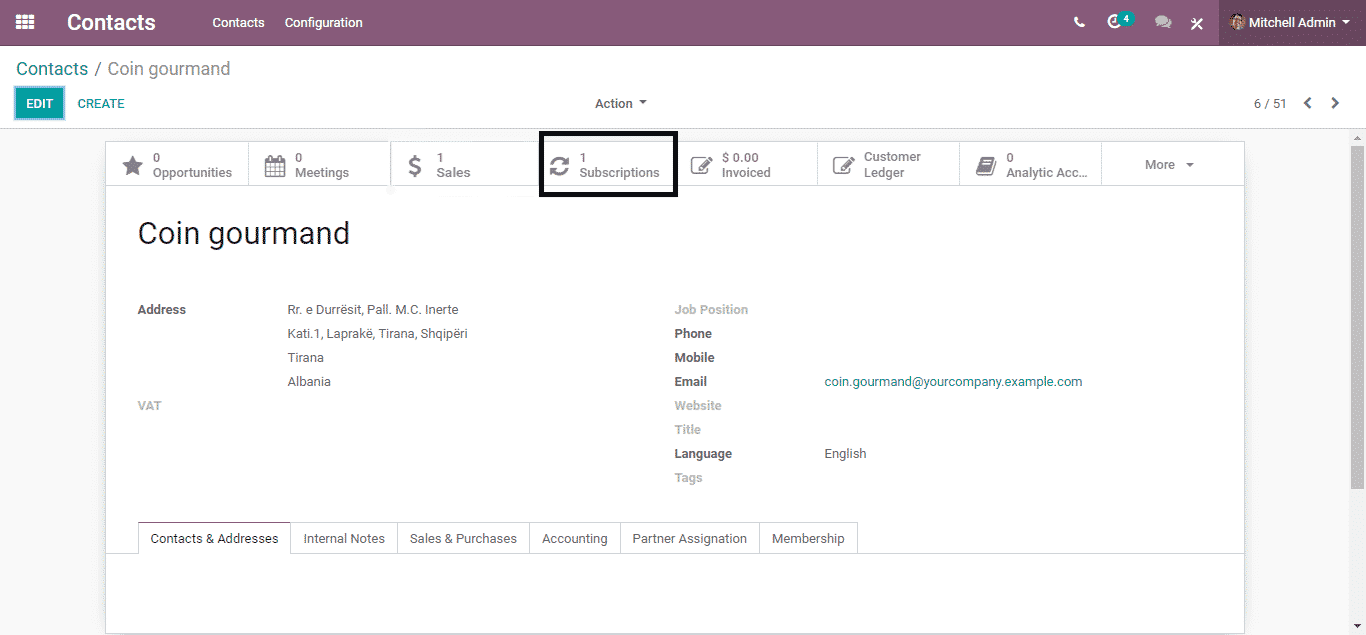Click the phone call icon in top bar

1079,22
